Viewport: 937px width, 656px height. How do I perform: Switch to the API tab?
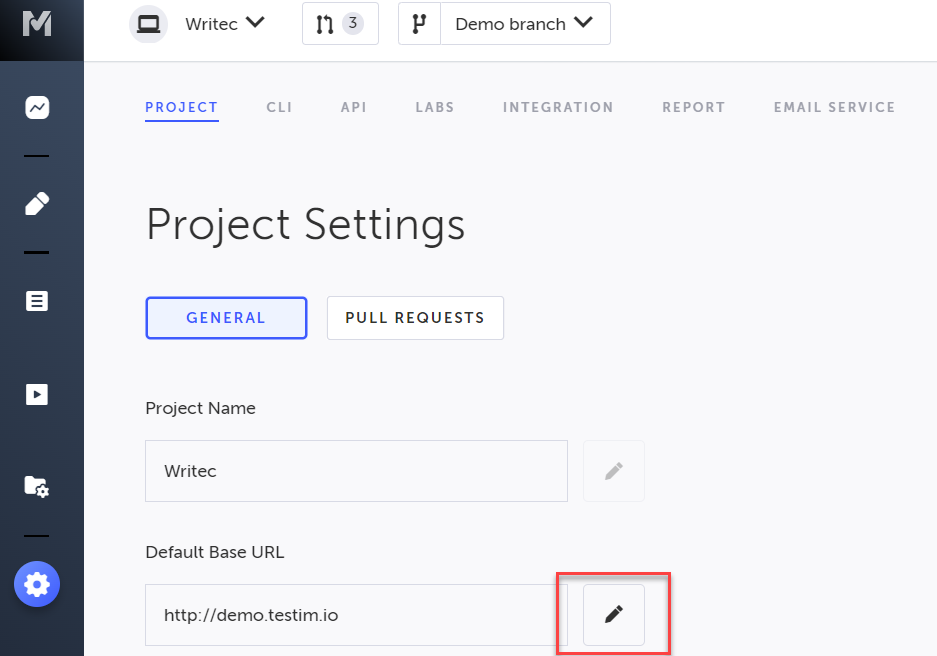click(354, 107)
